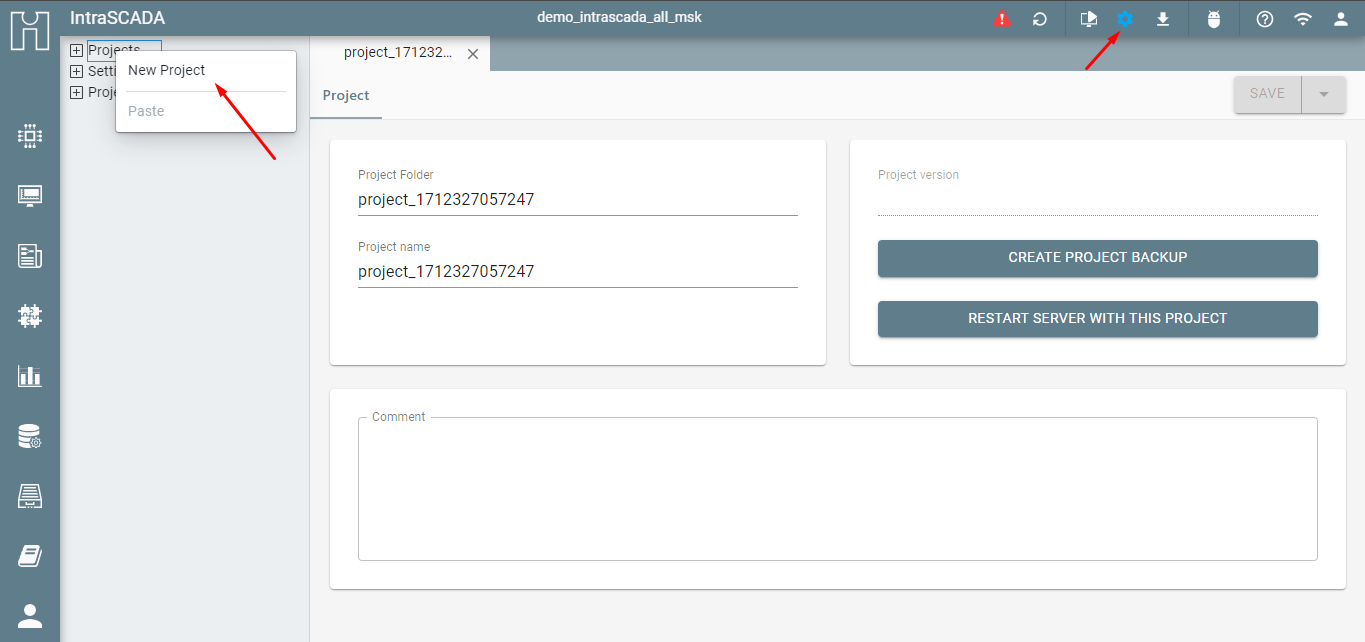Click the download icon in header
This screenshot has width=1365, height=642.
(x=1163, y=19)
